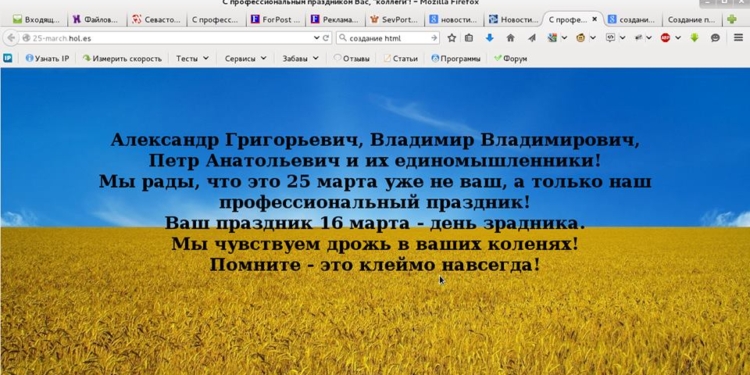Open a new tab with green plus
This screenshot has width=750, height=375.
(731, 20)
